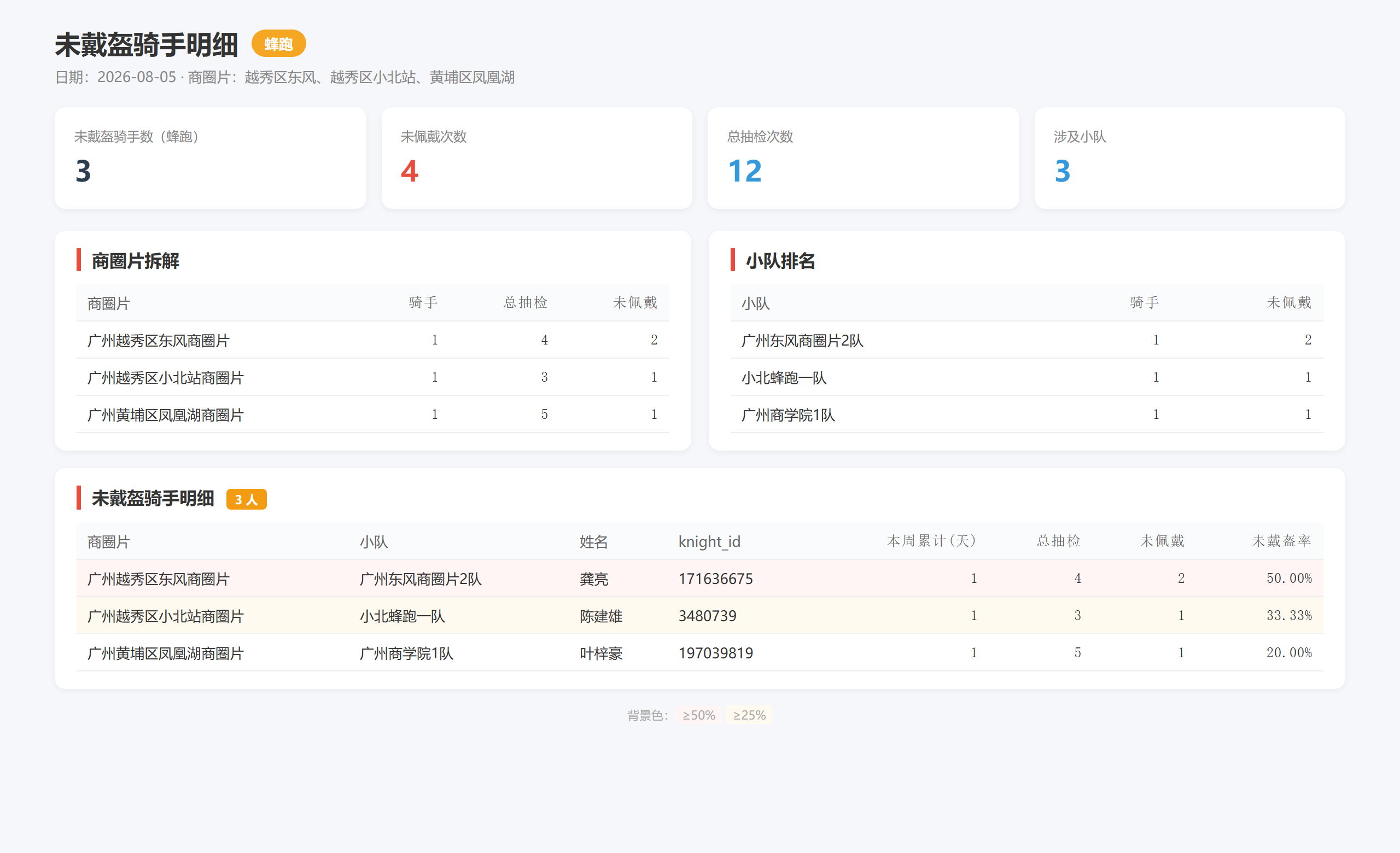This screenshot has width=1400, height=853.
Task: Click the 未佩戴 column header in 小队排名
Action: [x=1288, y=303]
